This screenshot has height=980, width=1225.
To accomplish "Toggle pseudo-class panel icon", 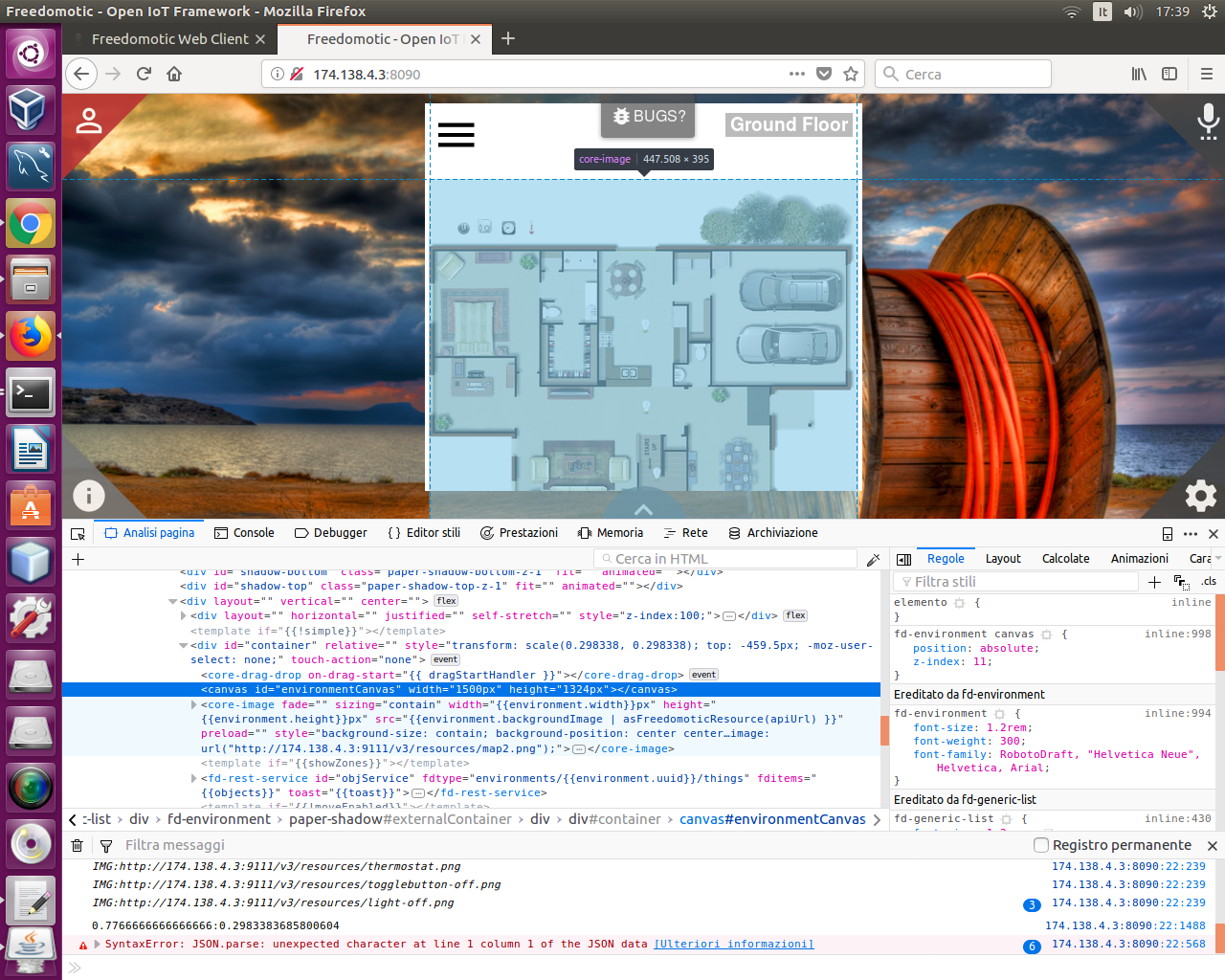I will click(x=1181, y=582).
